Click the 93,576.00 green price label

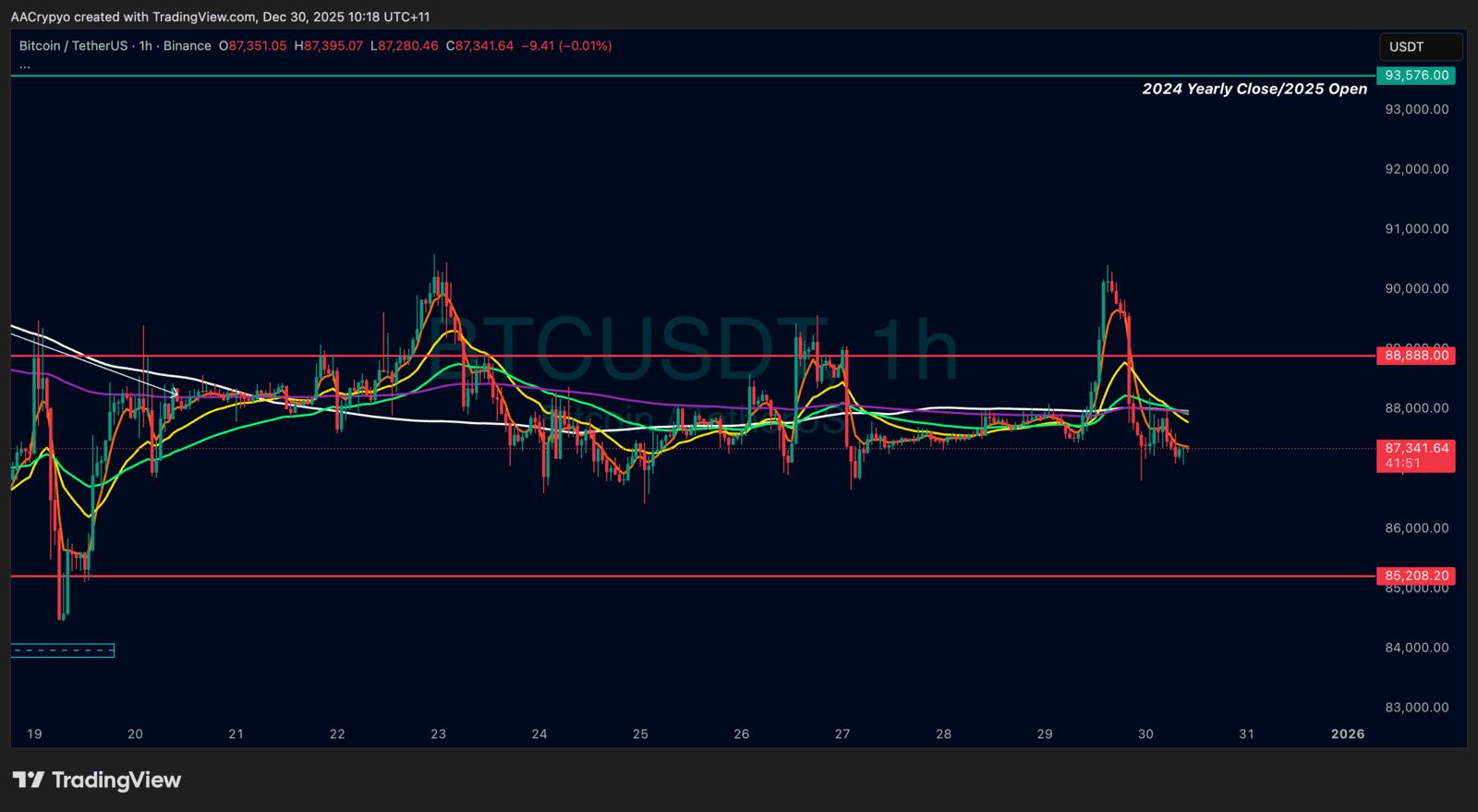(1415, 76)
